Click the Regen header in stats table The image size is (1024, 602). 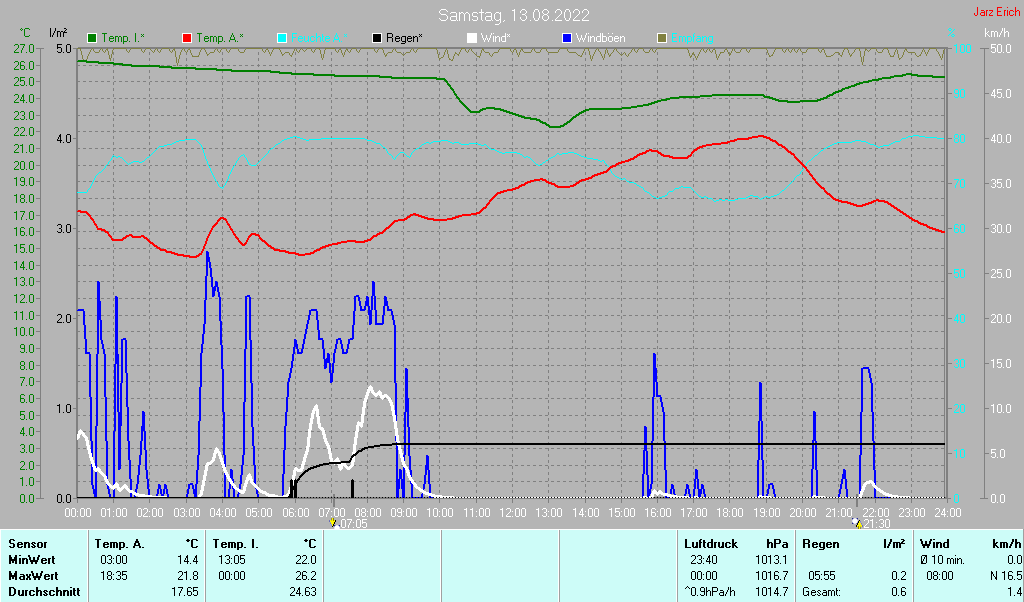pyautogui.click(x=821, y=543)
